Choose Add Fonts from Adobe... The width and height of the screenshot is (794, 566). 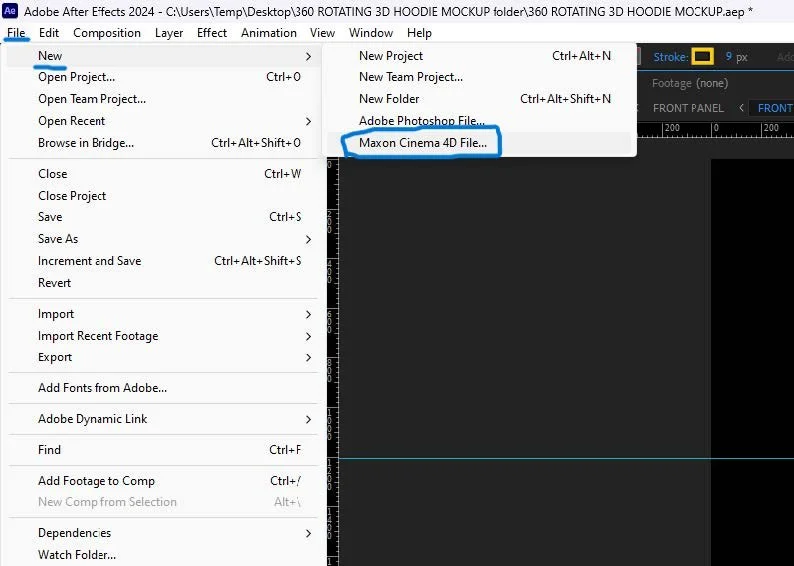pos(163,388)
